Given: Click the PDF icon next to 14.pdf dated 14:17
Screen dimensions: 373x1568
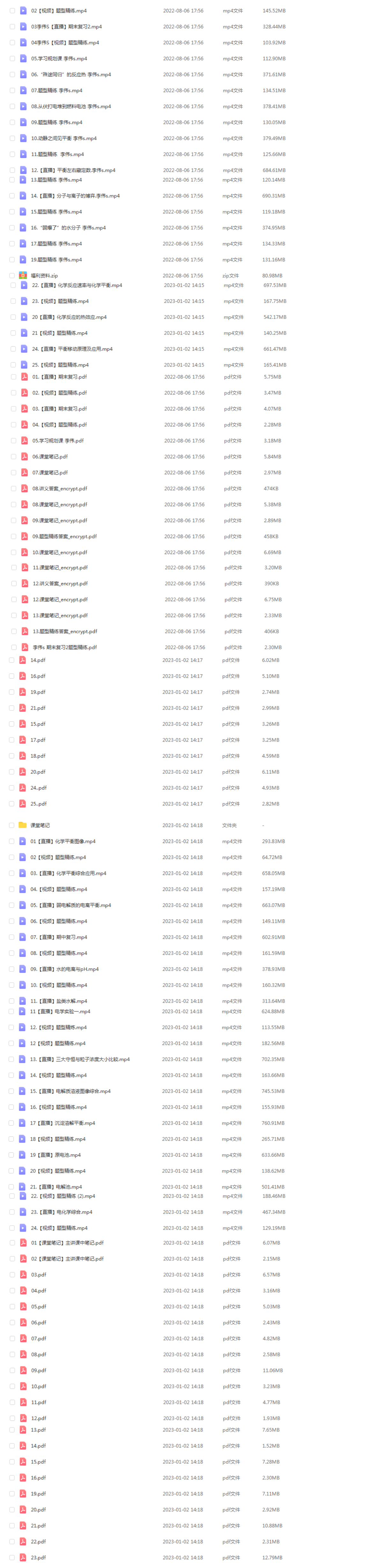Looking at the screenshot, I should tap(23, 660).
